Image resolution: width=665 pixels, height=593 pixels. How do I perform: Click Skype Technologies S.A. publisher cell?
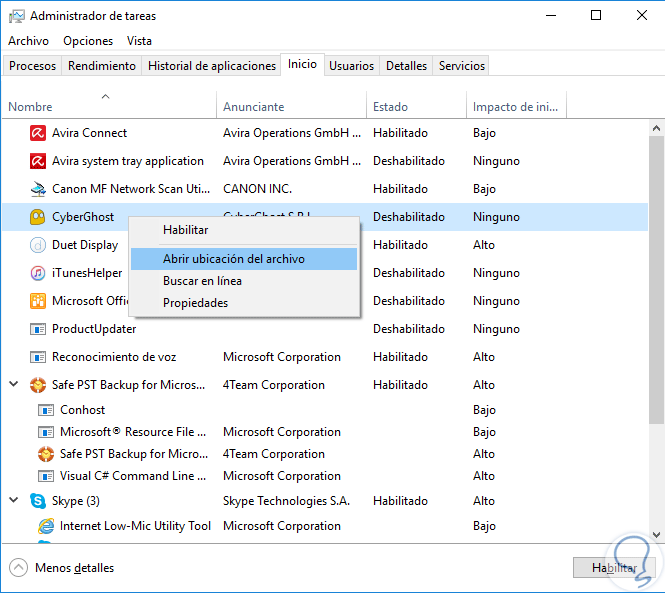(286, 501)
